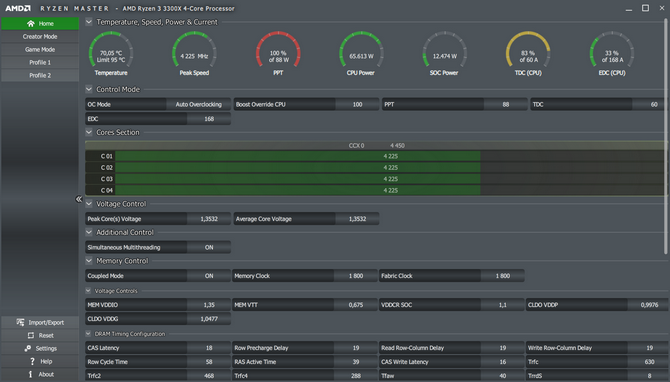
Task: Click core C 01 speed bar
Action: (298, 156)
